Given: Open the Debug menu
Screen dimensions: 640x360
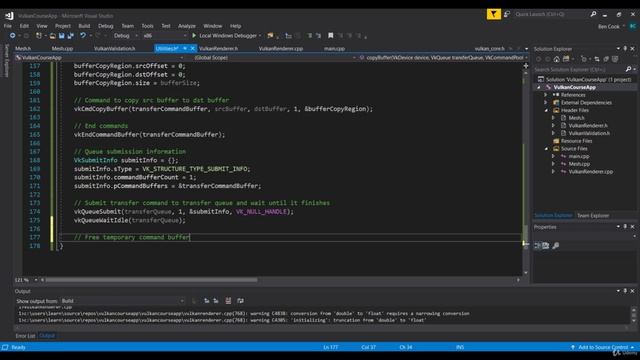Looking at the screenshot, I should (105, 26).
